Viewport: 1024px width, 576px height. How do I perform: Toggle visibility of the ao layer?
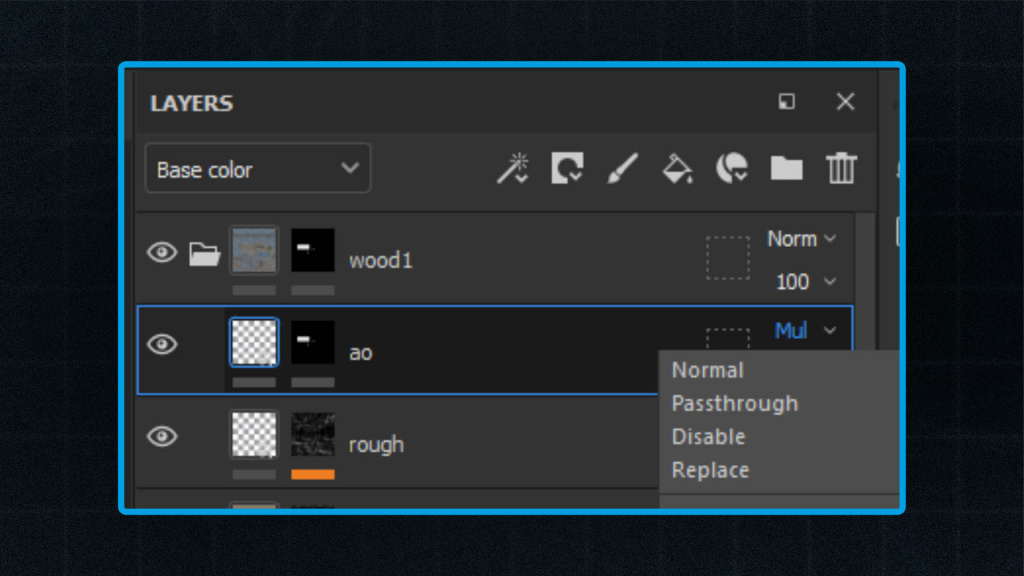(x=162, y=344)
